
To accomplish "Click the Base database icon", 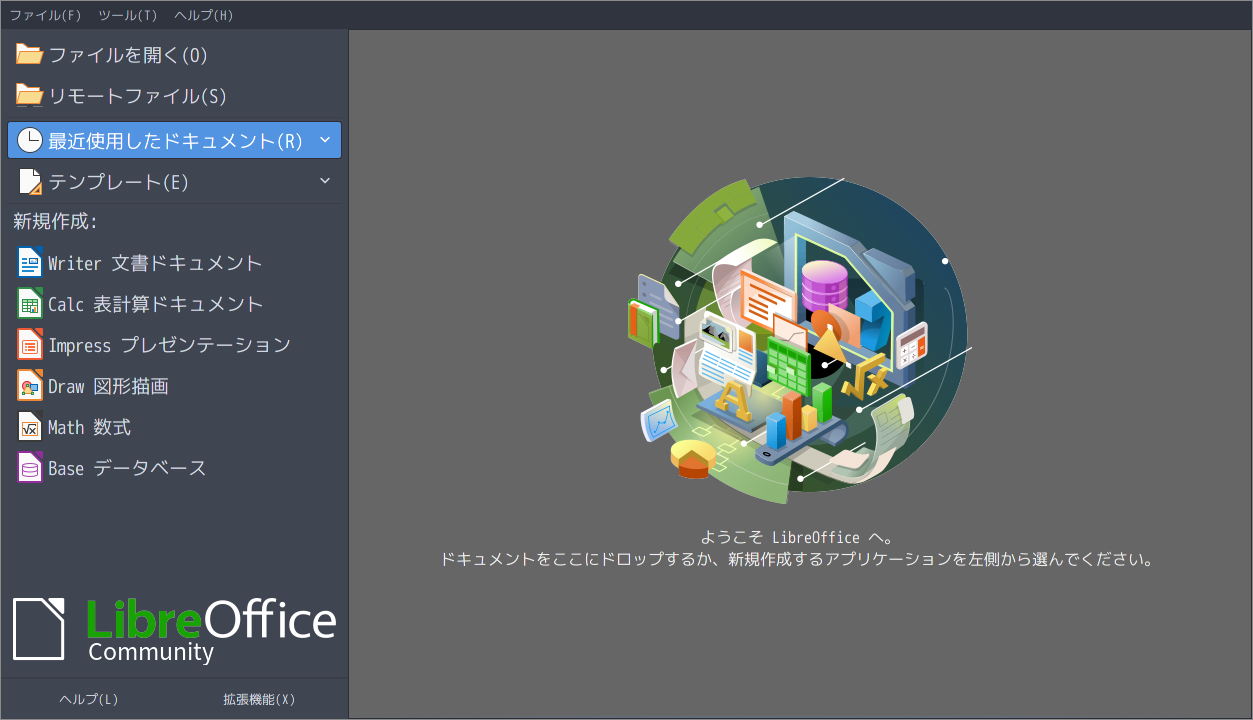I will (x=30, y=467).
